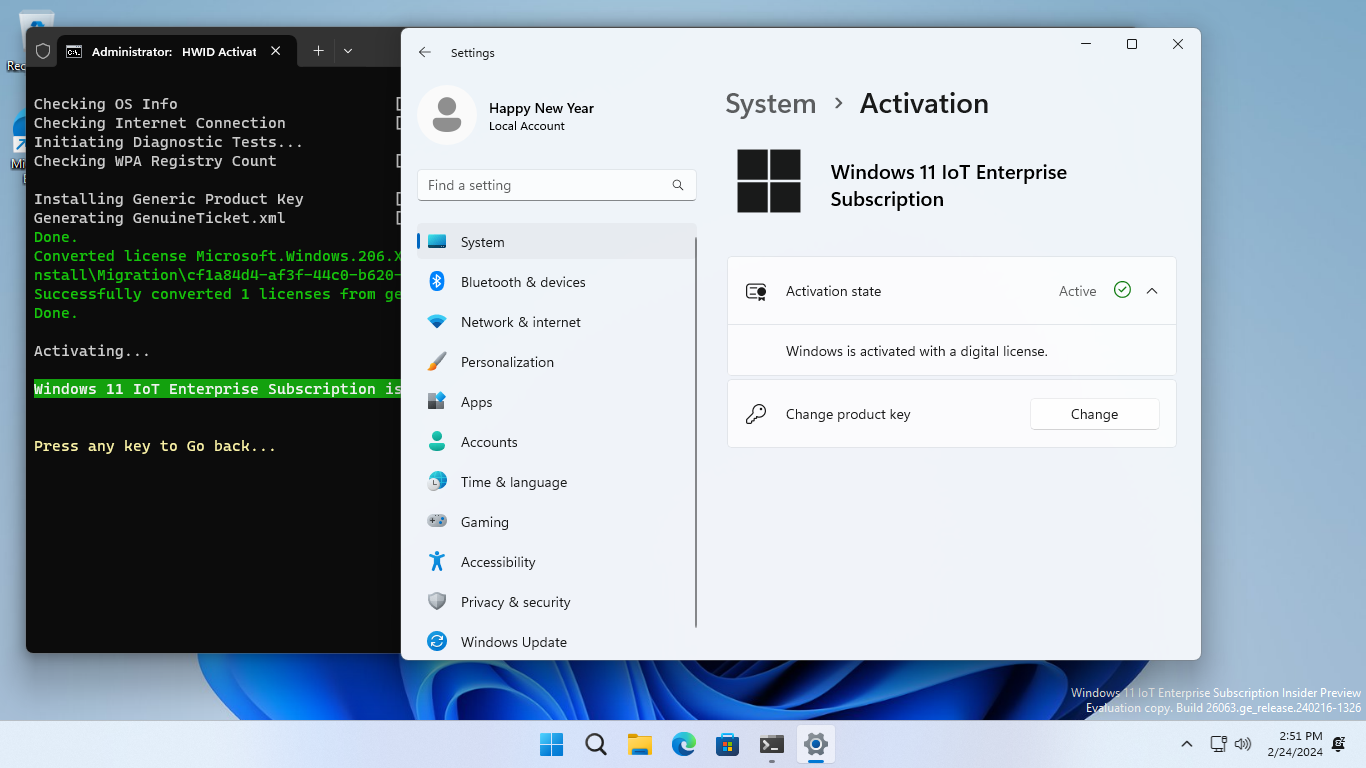Click the search magnifier in Find a setting

(678, 185)
